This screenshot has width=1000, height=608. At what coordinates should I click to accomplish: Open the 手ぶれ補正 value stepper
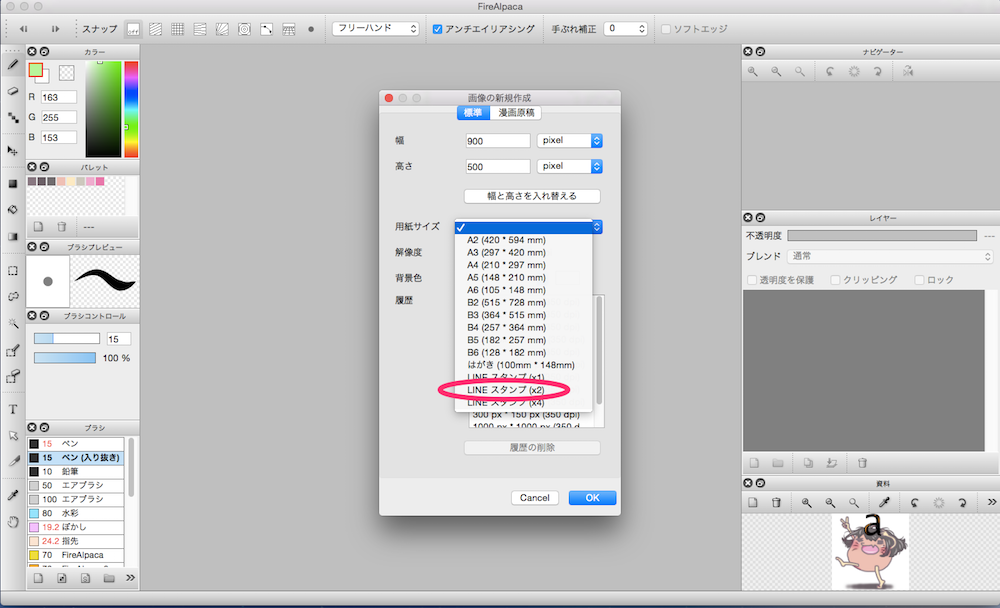click(642, 29)
